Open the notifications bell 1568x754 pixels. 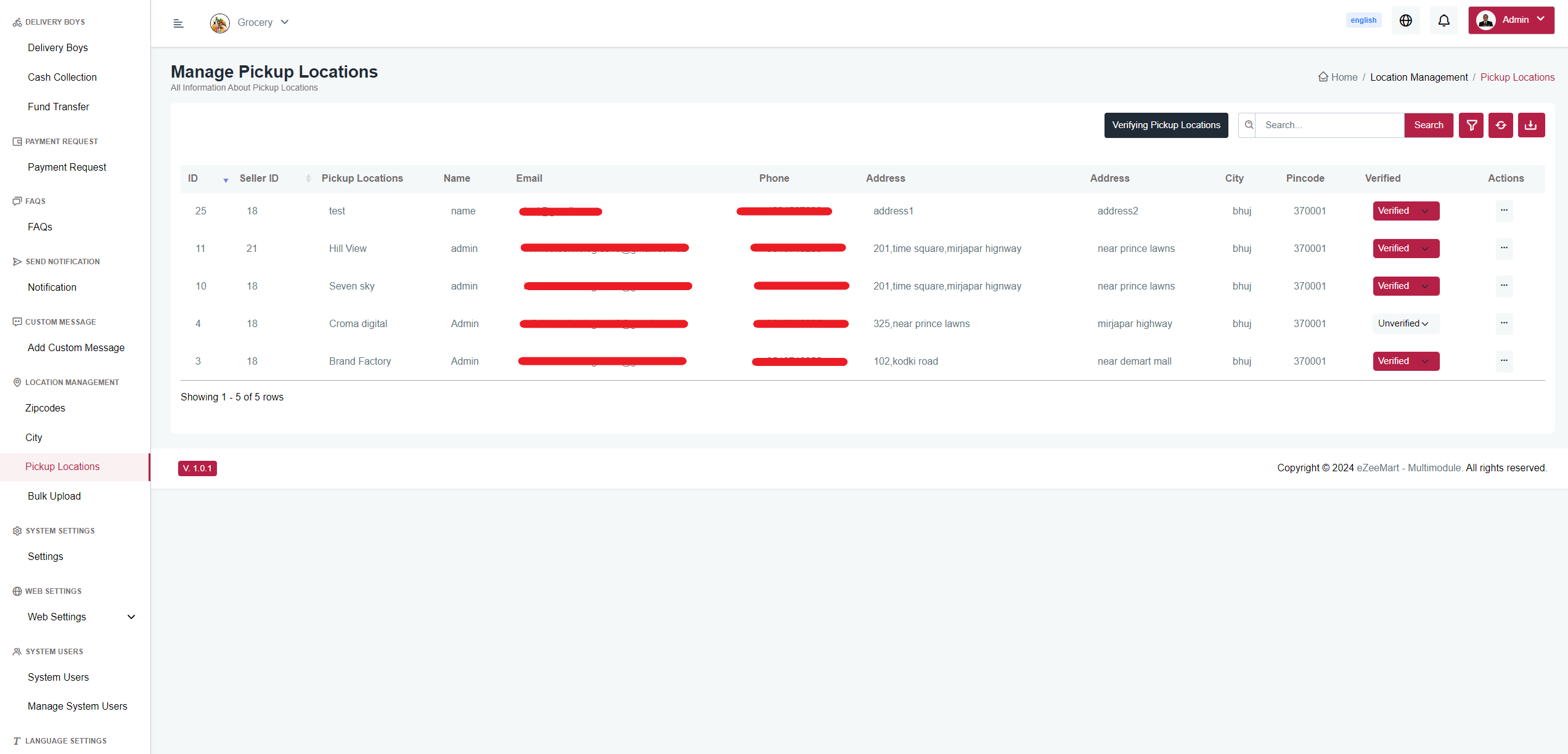click(1443, 20)
